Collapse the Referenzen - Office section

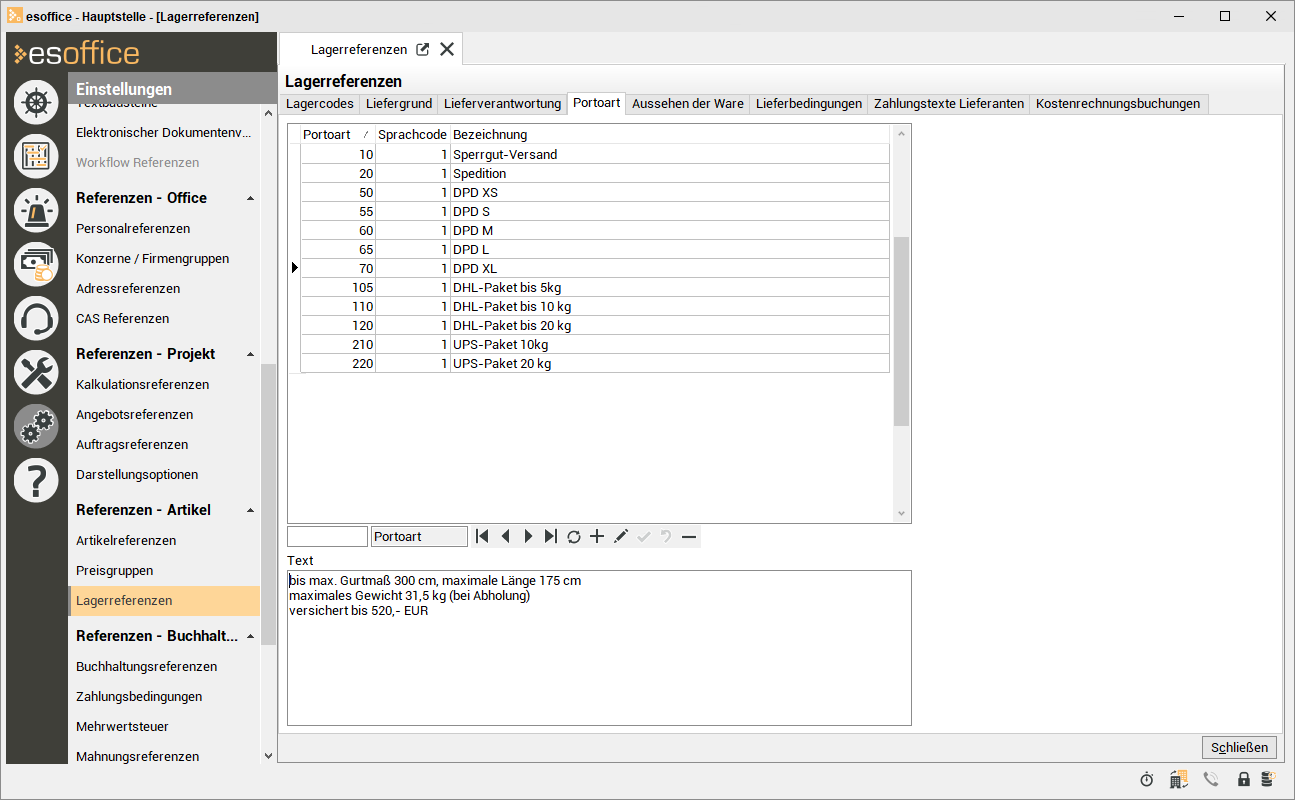coord(250,198)
